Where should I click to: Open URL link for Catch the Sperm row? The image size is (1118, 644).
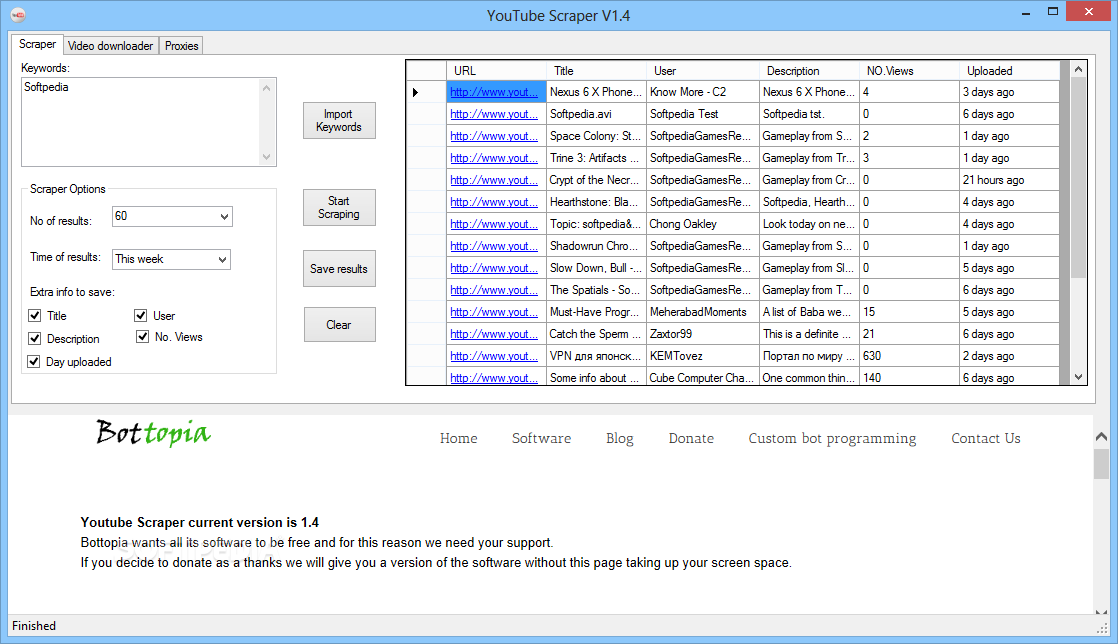pos(494,334)
